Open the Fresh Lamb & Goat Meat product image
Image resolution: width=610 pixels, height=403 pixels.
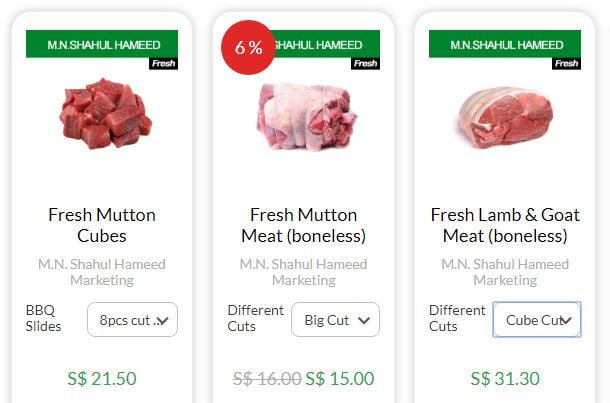tap(505, 118)
